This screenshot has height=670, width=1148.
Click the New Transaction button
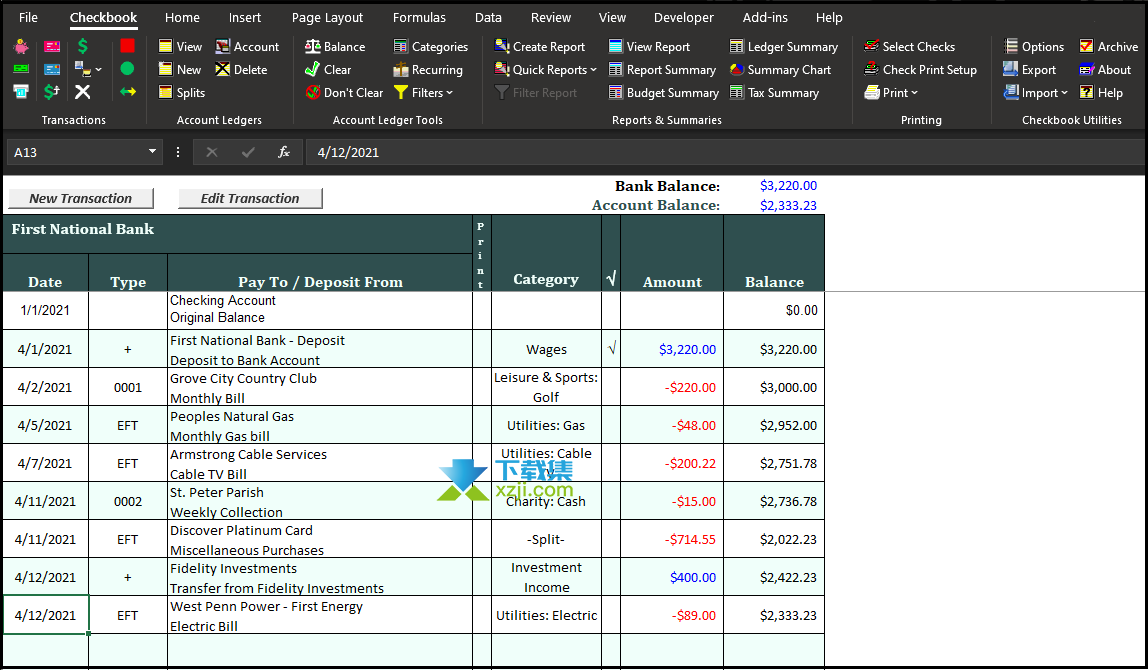pos(81,198)
